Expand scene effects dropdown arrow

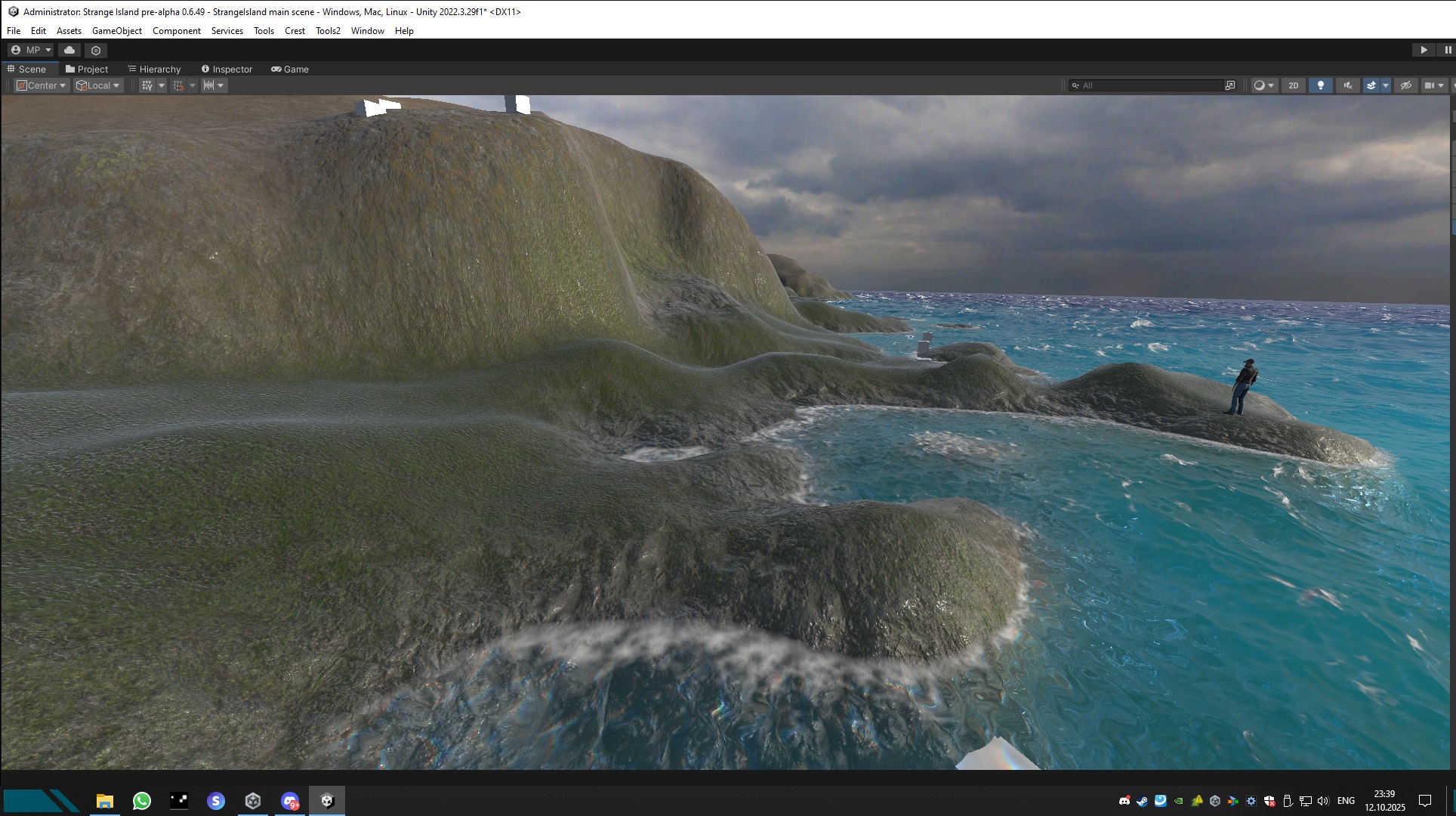[x=1386, y=85]
